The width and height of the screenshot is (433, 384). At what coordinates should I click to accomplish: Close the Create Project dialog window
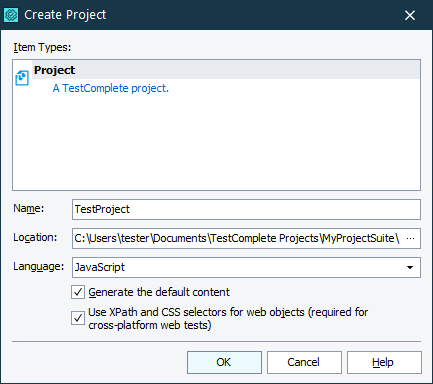pos(410,15)
